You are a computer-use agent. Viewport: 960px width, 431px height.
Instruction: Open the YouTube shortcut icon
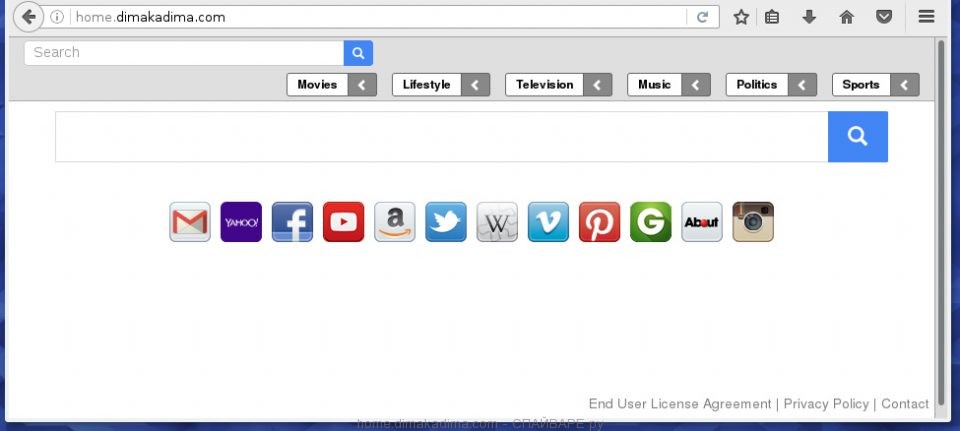pos(343,222)
